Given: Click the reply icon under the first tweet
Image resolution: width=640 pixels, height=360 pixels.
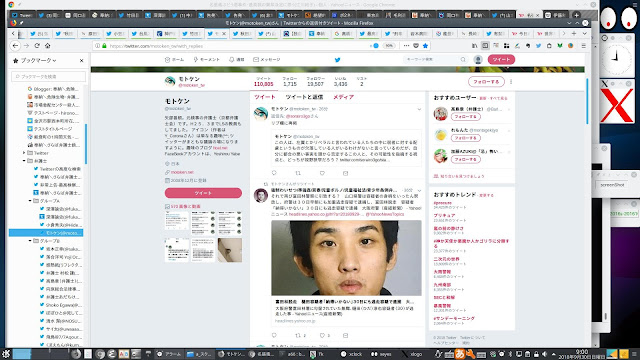Looking at the screenshot, I should 274,173.
